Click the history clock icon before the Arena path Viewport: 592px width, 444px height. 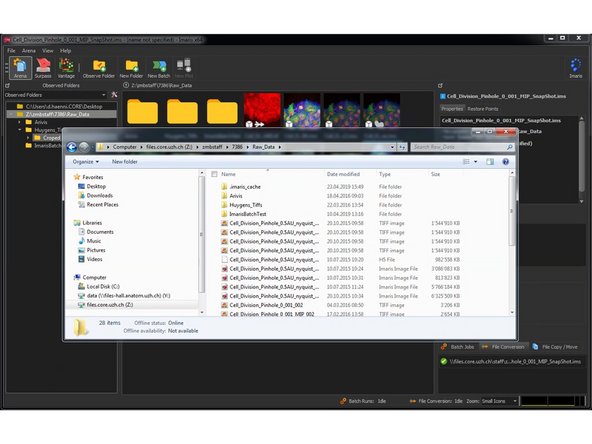[126, 85]
